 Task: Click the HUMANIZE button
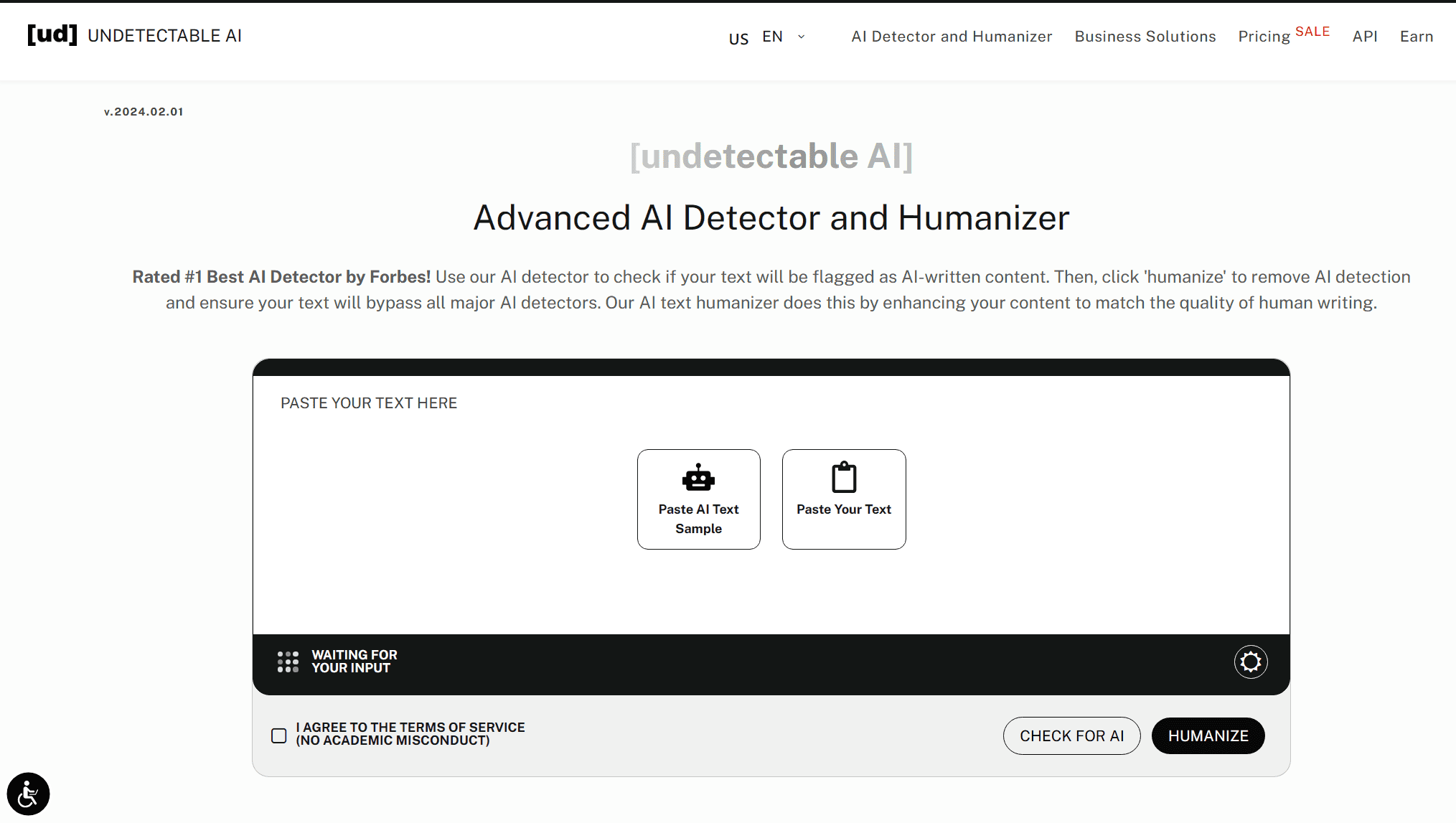[x=1207, y=735]
